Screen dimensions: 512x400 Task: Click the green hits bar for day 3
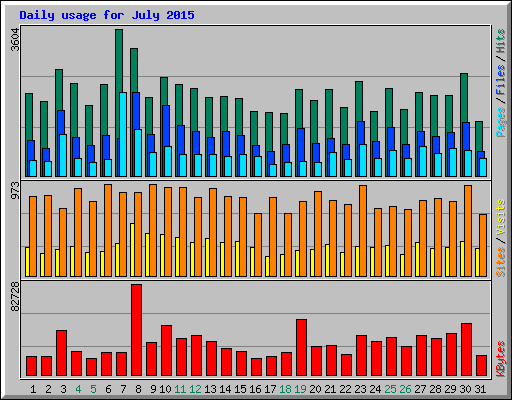click(x=59, y=90)
